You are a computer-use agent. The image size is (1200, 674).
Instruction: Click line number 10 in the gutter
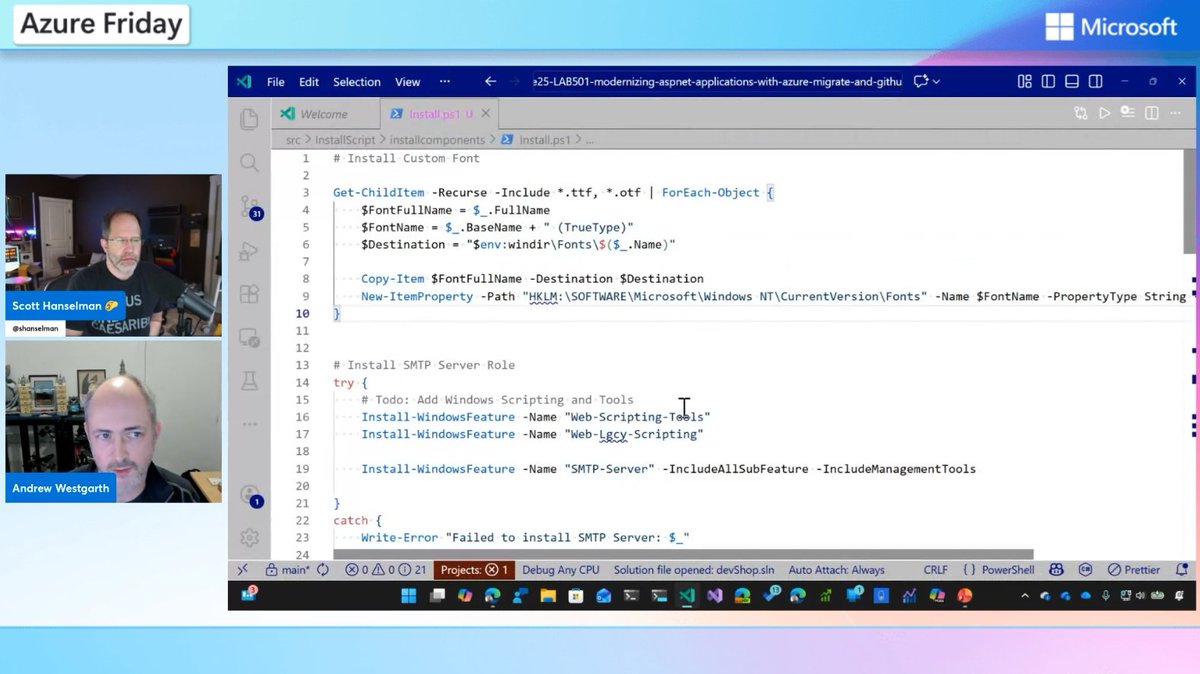pyautogui.click(x=303, y=313)
